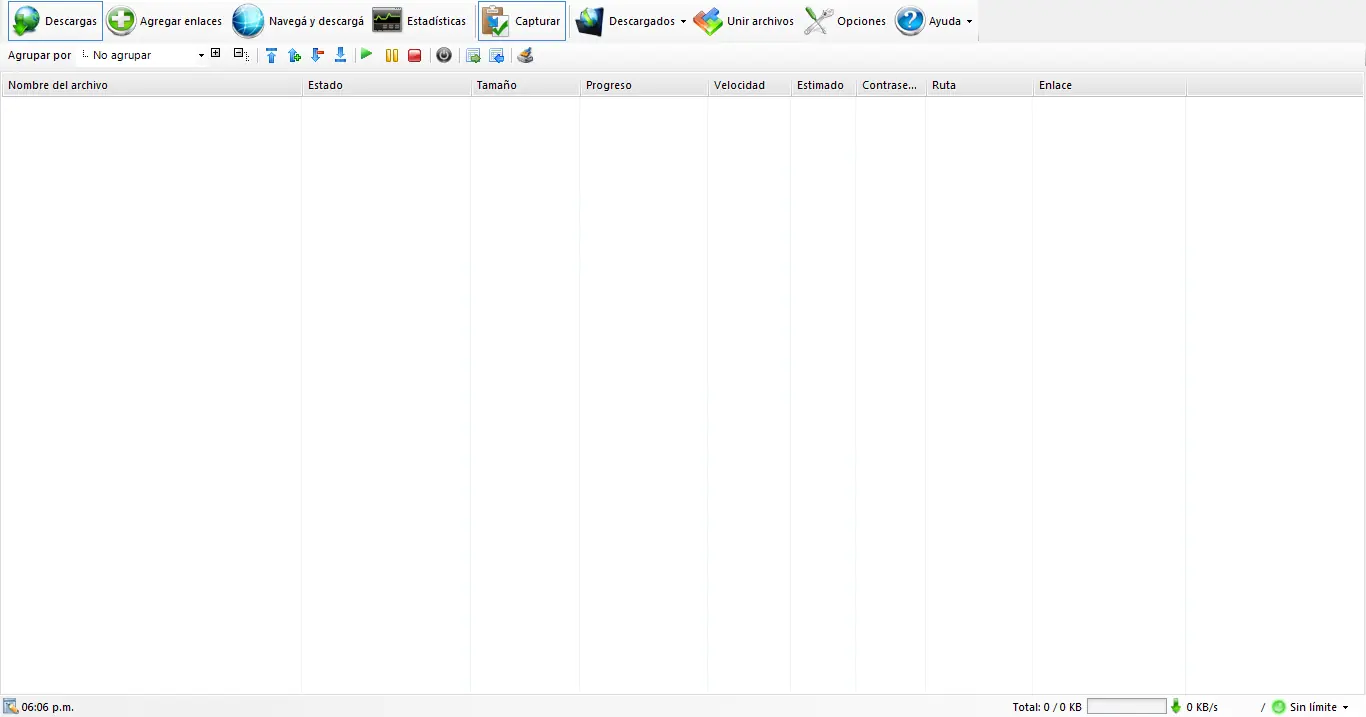Click the export list green arrow icon
Image resolution: width=1366 pixels, height=717 pixels.
pyautogui.click(x=474, y=56)
